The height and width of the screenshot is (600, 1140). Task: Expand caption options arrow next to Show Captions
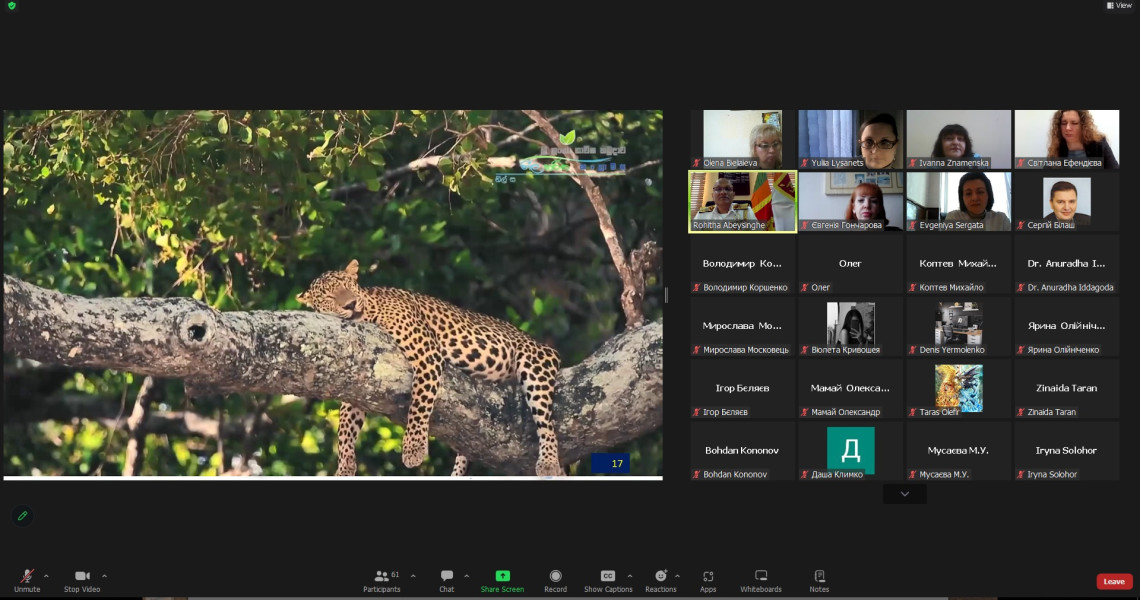coord(630,576)
